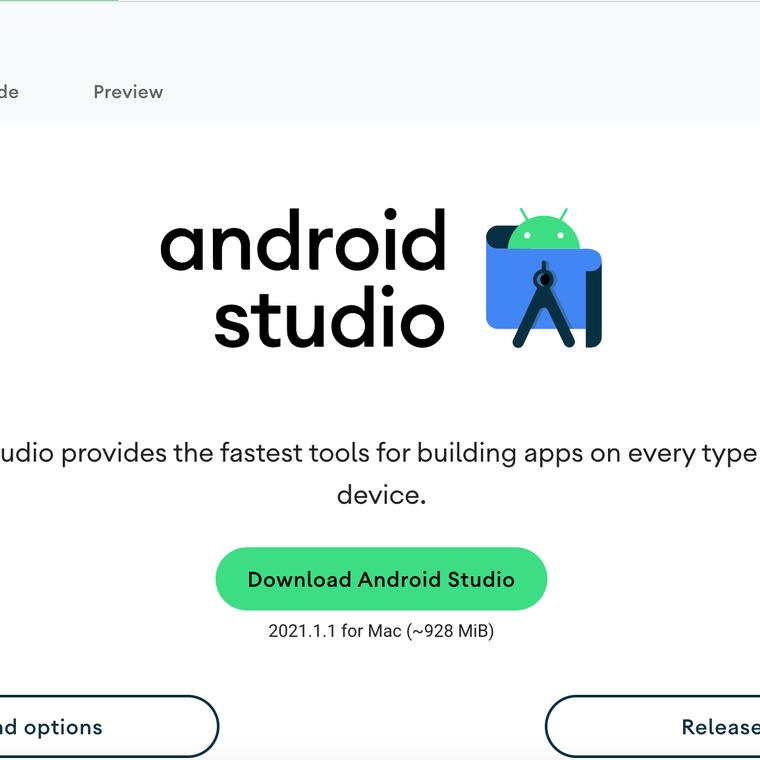Click the green Android robot head
Viewport: 760px width, 760px height.
pos(543,237)
